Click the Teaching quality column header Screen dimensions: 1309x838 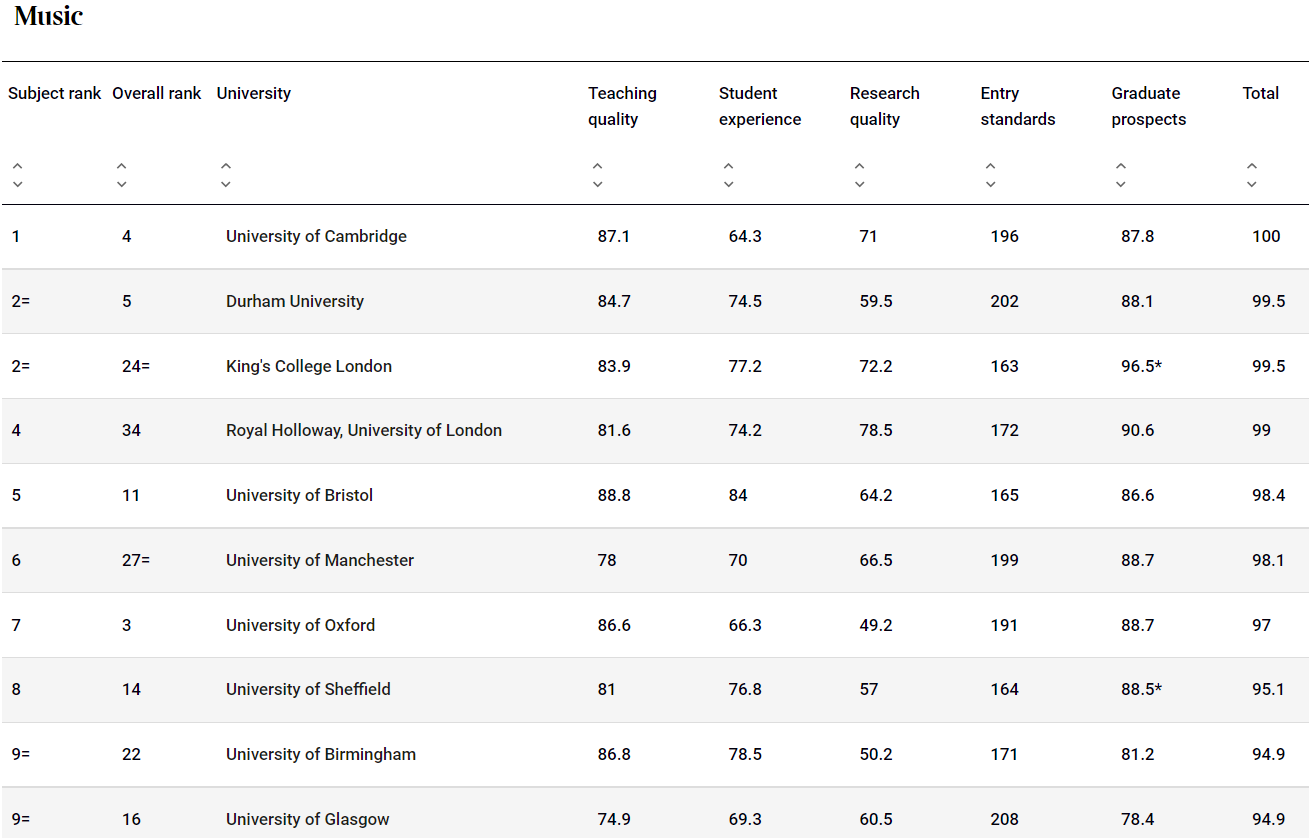pos(622,106)
